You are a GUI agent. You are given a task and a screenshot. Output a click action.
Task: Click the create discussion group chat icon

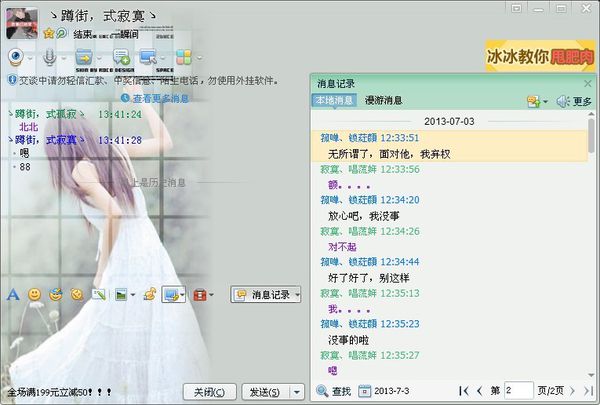121,57
